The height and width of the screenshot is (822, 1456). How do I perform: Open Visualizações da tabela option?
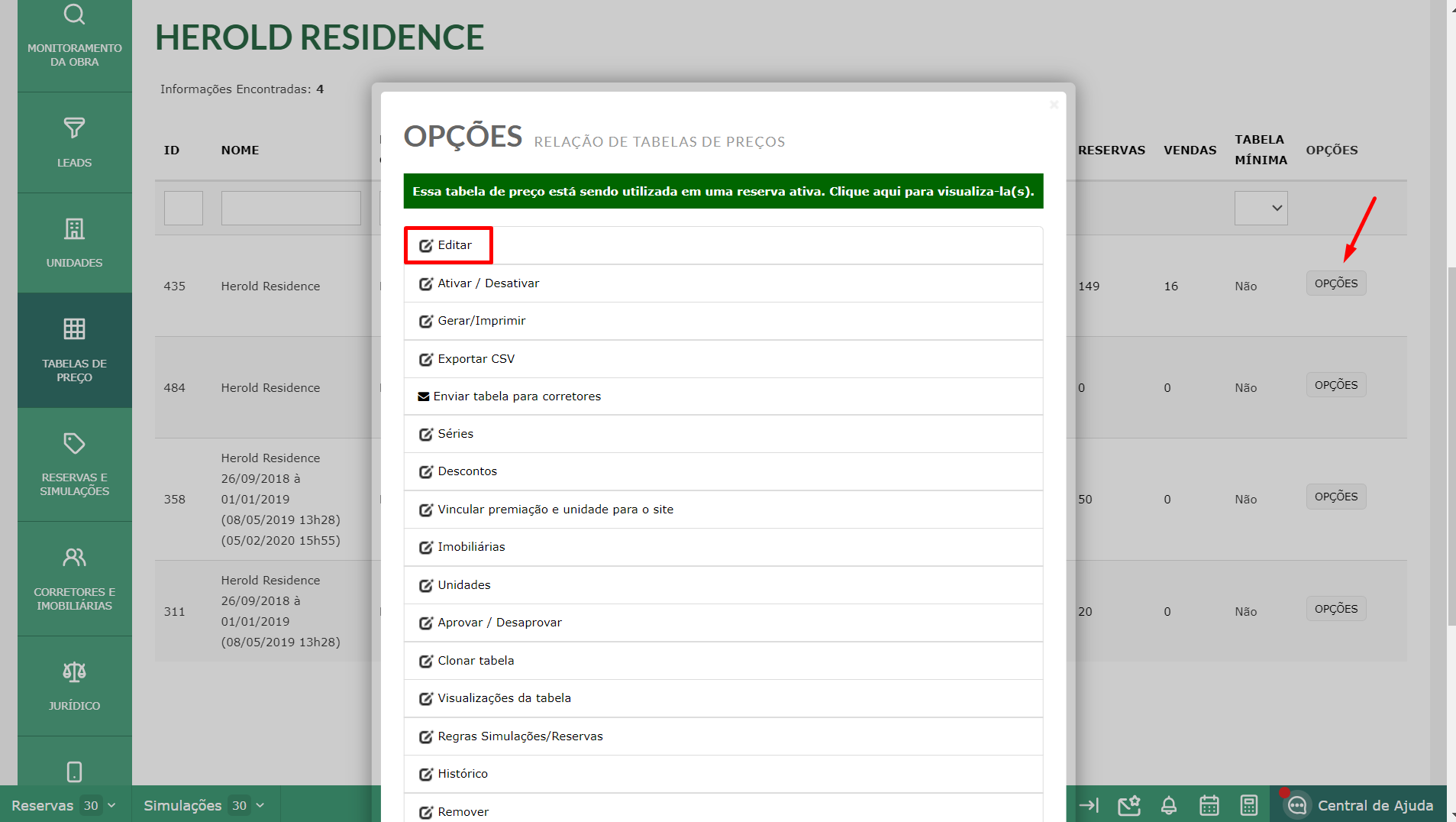click(x=723, y=698)
